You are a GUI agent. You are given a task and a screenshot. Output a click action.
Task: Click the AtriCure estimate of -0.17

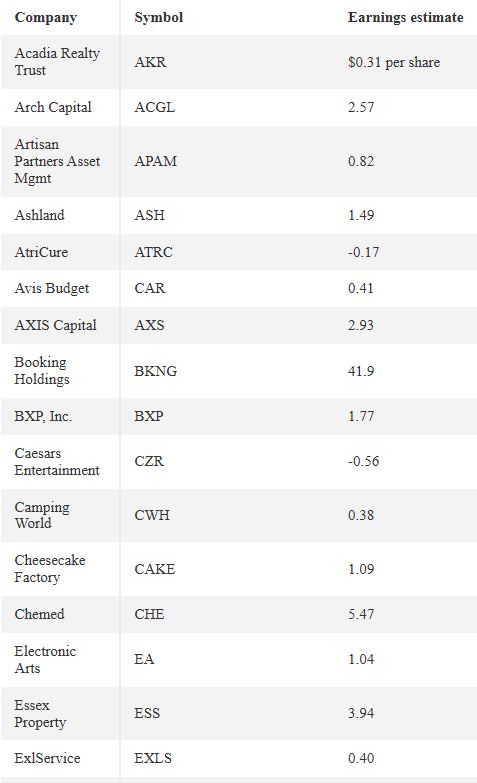pos(363,252)
